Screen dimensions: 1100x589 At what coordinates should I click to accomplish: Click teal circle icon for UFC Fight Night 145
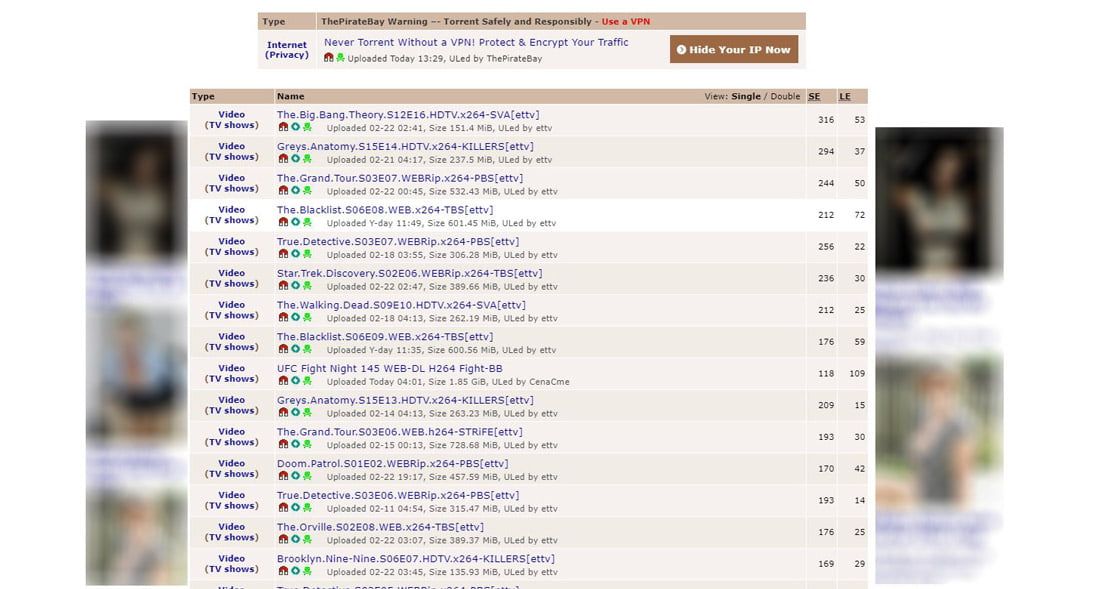(x=295, y=381)
